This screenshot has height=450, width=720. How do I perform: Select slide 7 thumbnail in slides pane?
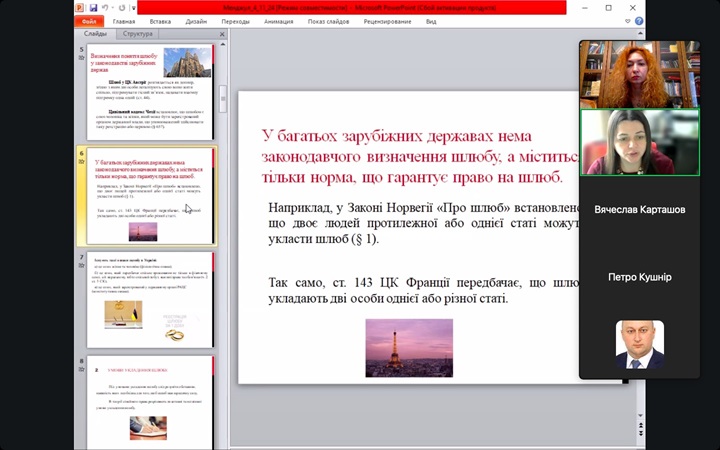point(150,298)
